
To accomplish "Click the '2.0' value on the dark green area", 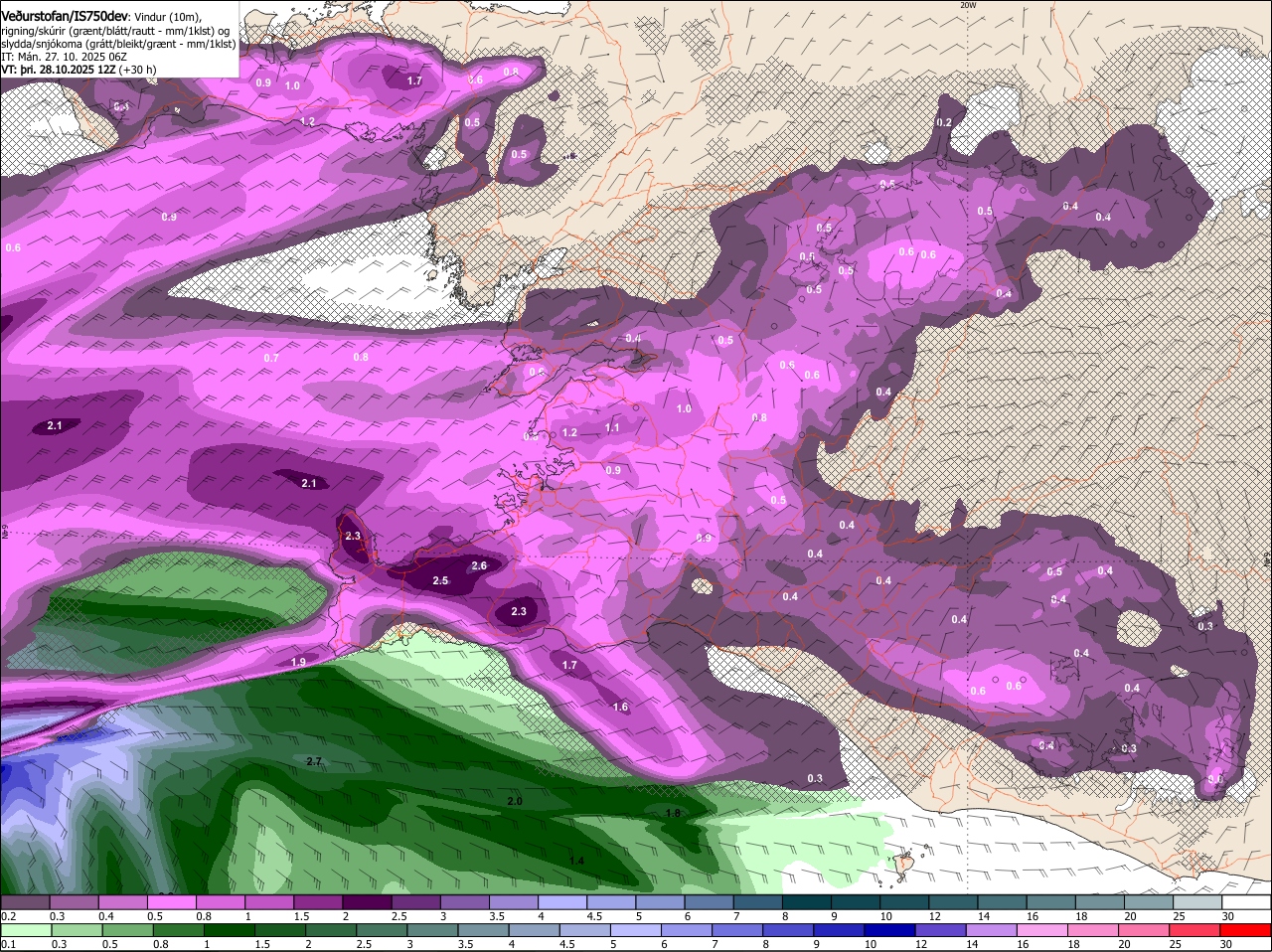I will [x=515, y=801].
